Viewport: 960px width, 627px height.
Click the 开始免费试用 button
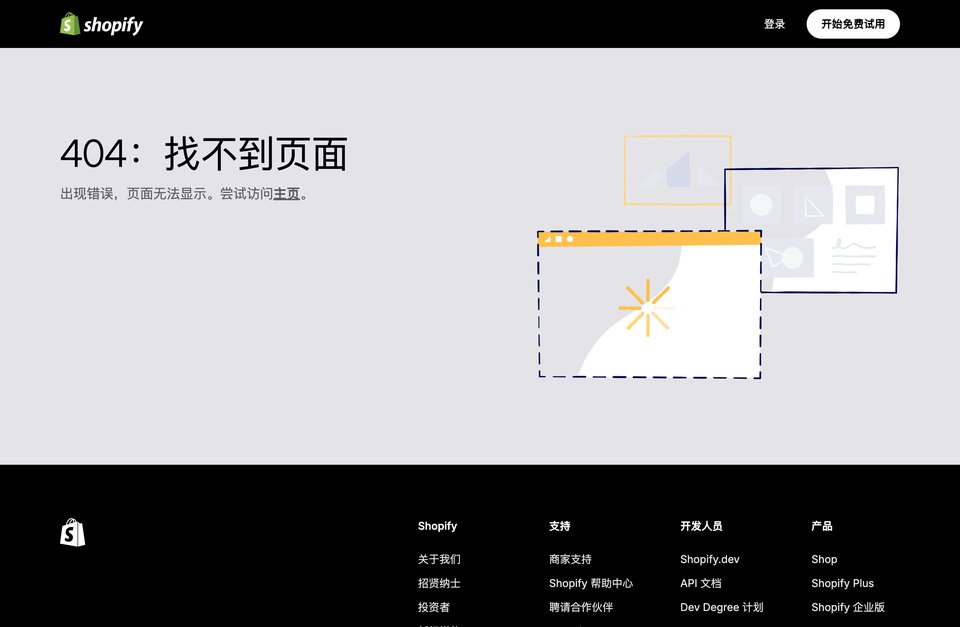853,24
